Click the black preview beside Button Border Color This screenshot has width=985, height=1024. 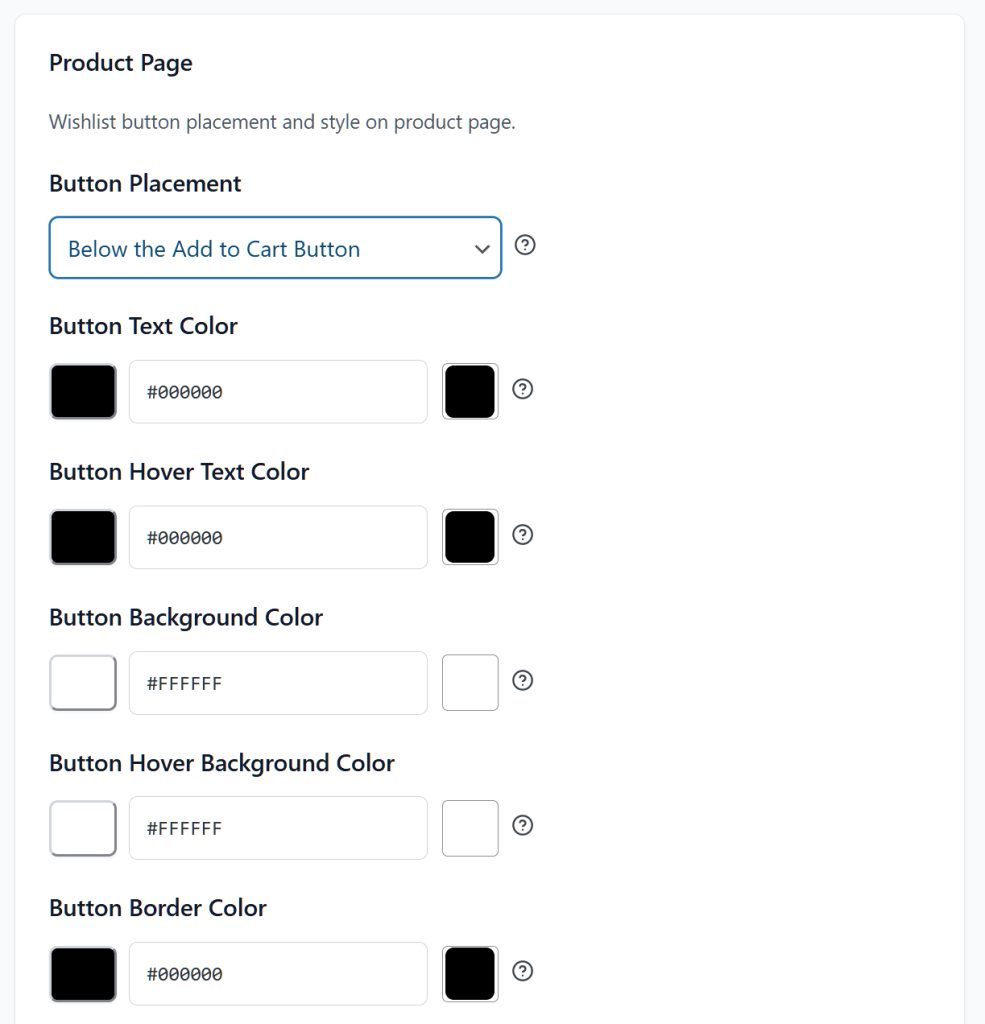coord(469,972)
